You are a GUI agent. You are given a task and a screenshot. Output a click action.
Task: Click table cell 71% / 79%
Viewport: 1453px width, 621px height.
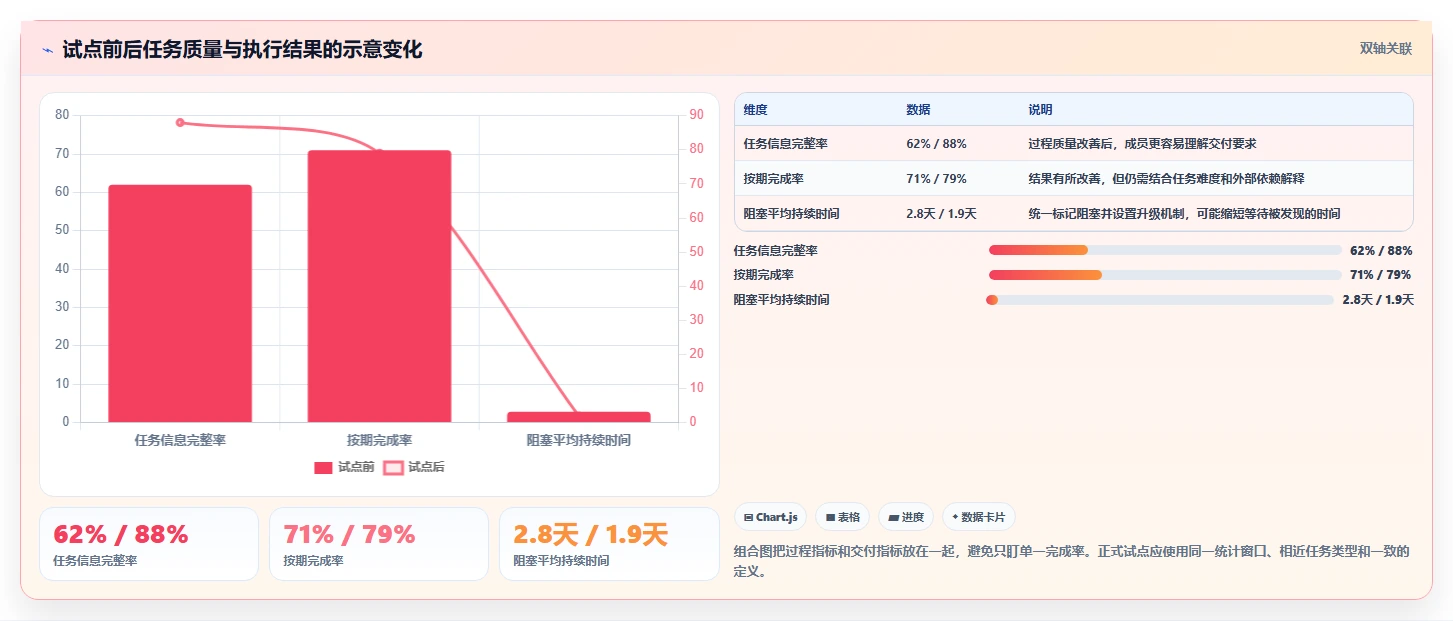tap(936, 179)
